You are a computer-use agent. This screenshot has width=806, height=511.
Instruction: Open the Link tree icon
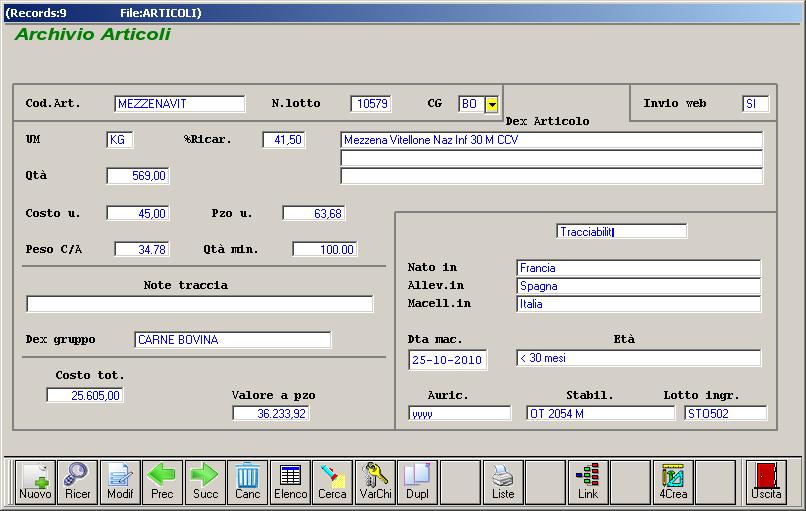(x=588, y=481)
